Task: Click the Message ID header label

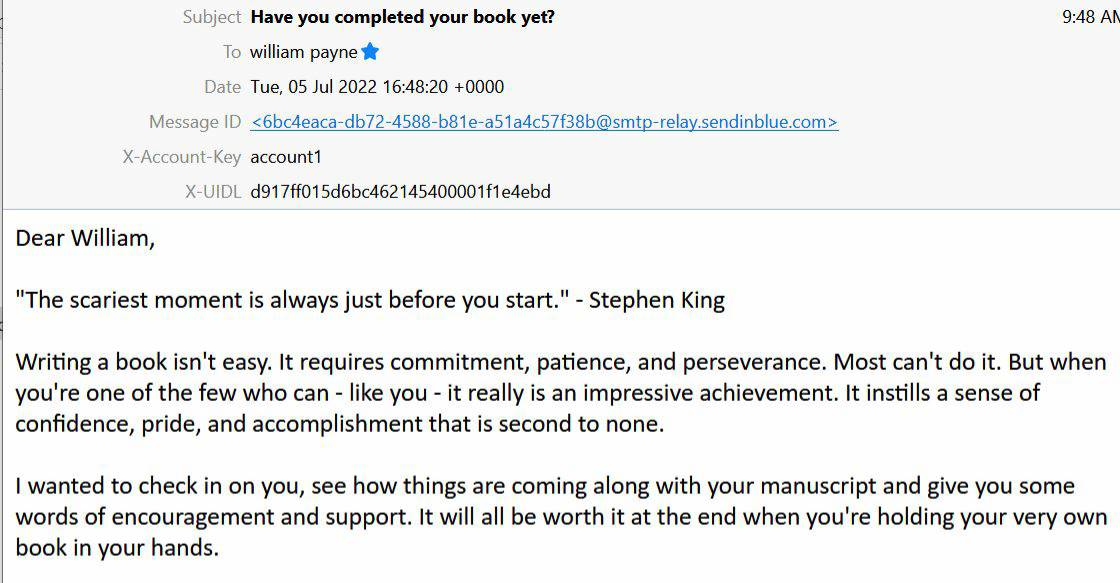Action: pyautogui.click(x=195, y=122)
